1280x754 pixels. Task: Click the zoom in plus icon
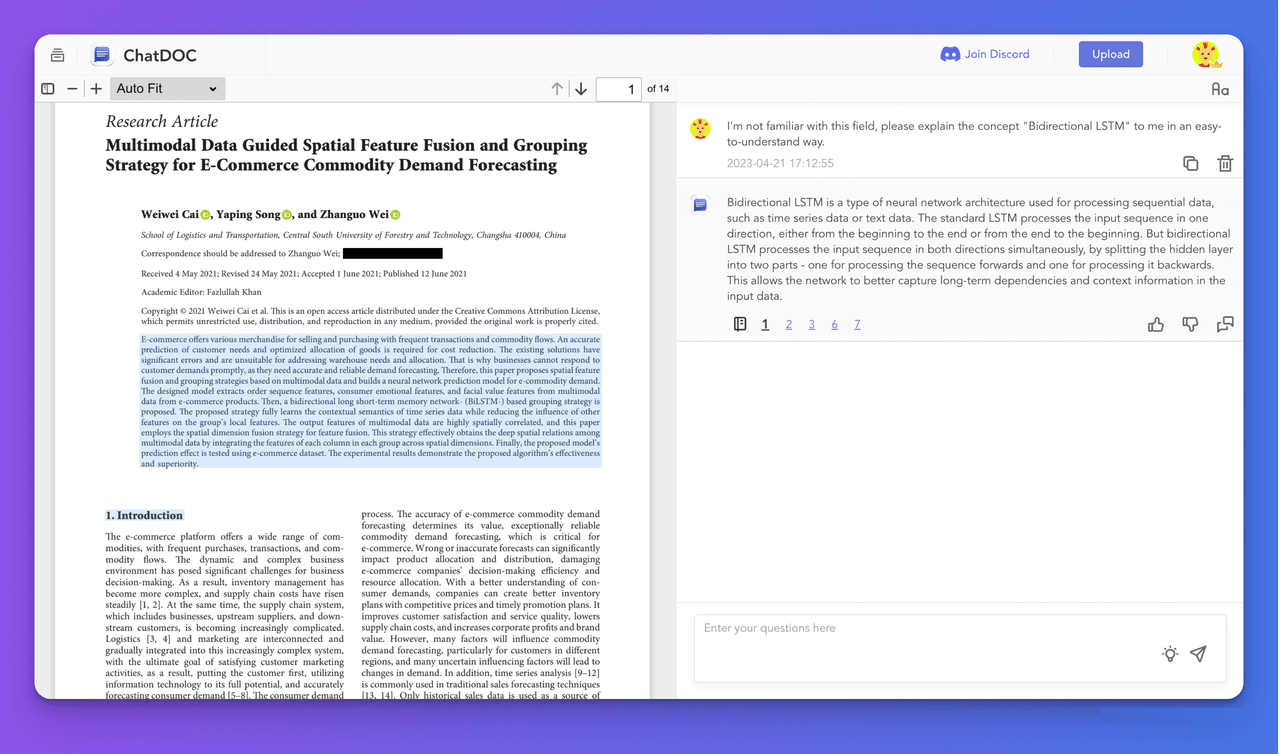tap(96, 89)
